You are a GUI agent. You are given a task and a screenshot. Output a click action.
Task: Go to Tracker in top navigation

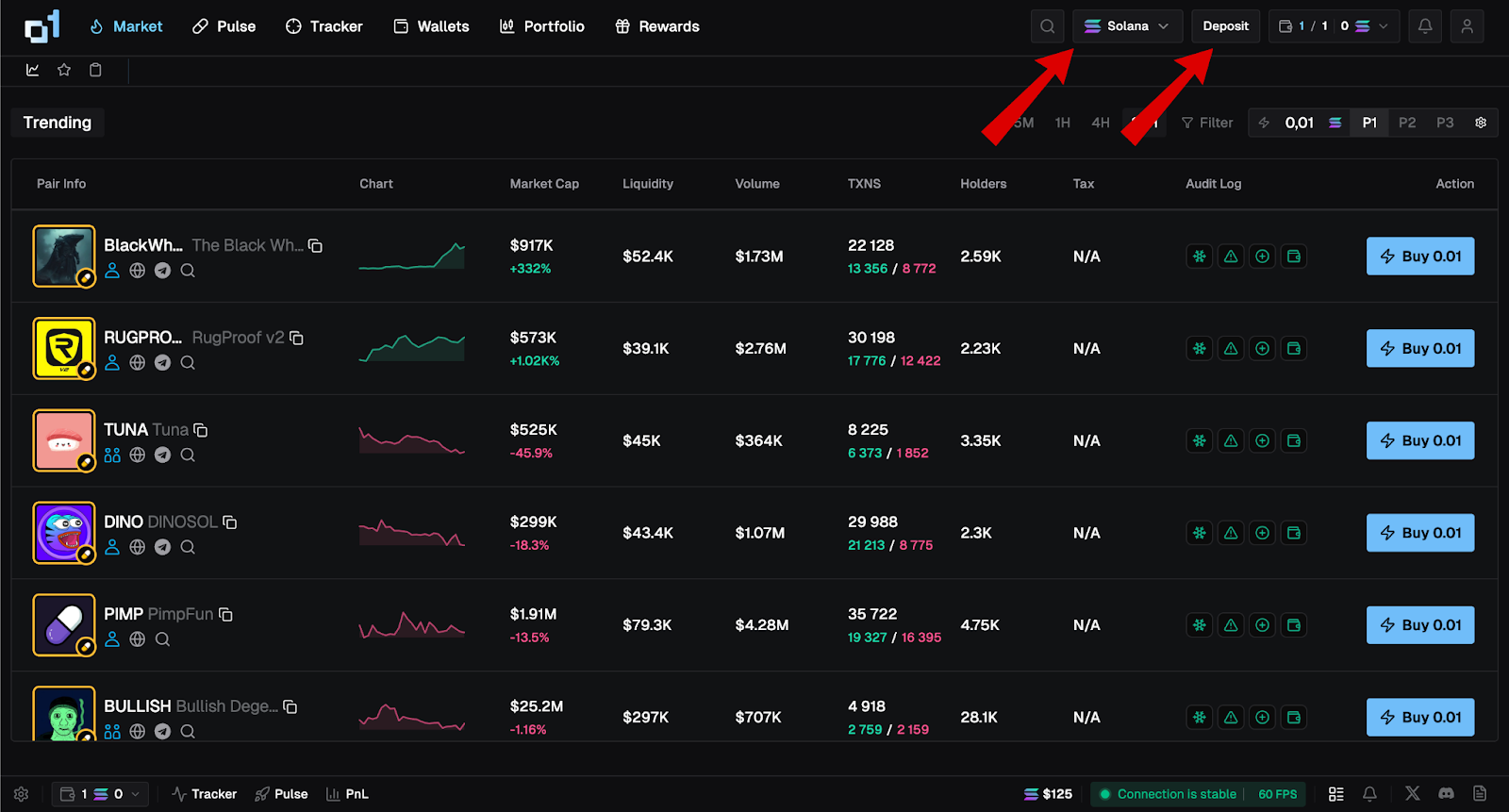[323, 26]
